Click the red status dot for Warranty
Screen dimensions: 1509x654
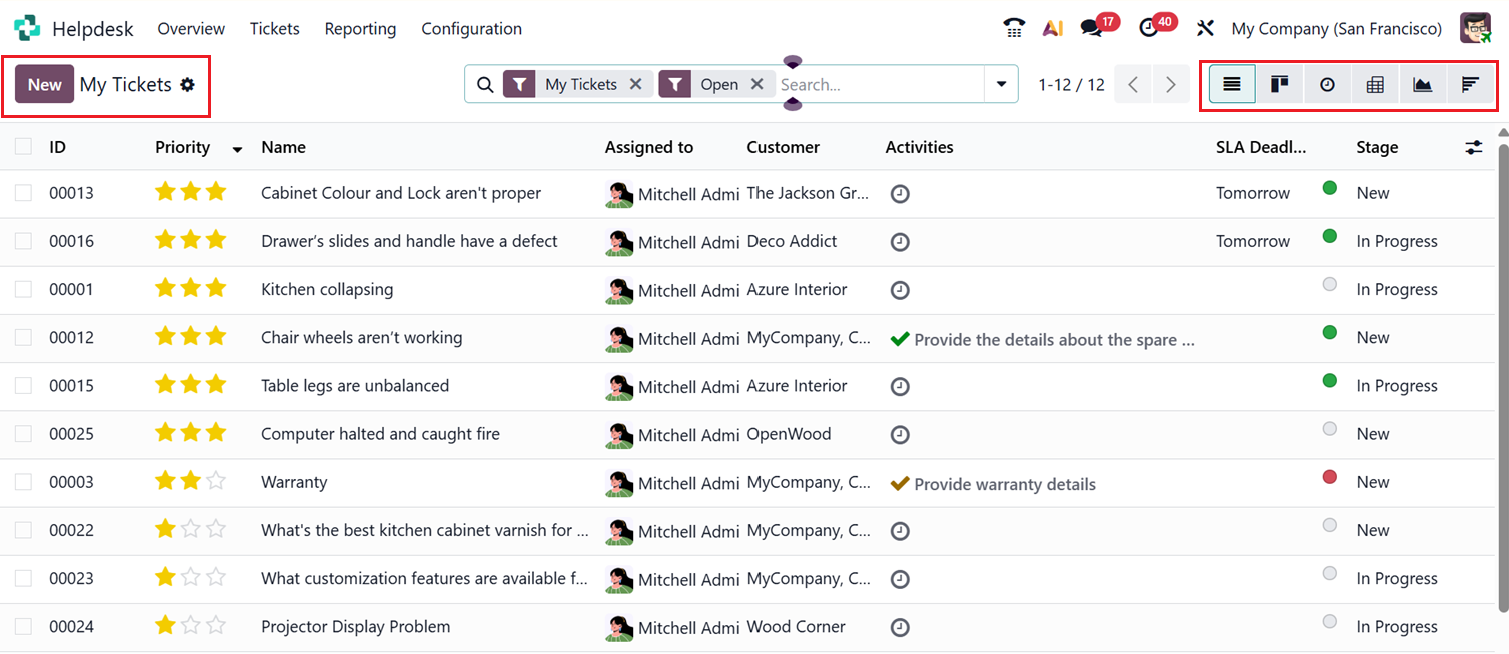(1330, 477)
